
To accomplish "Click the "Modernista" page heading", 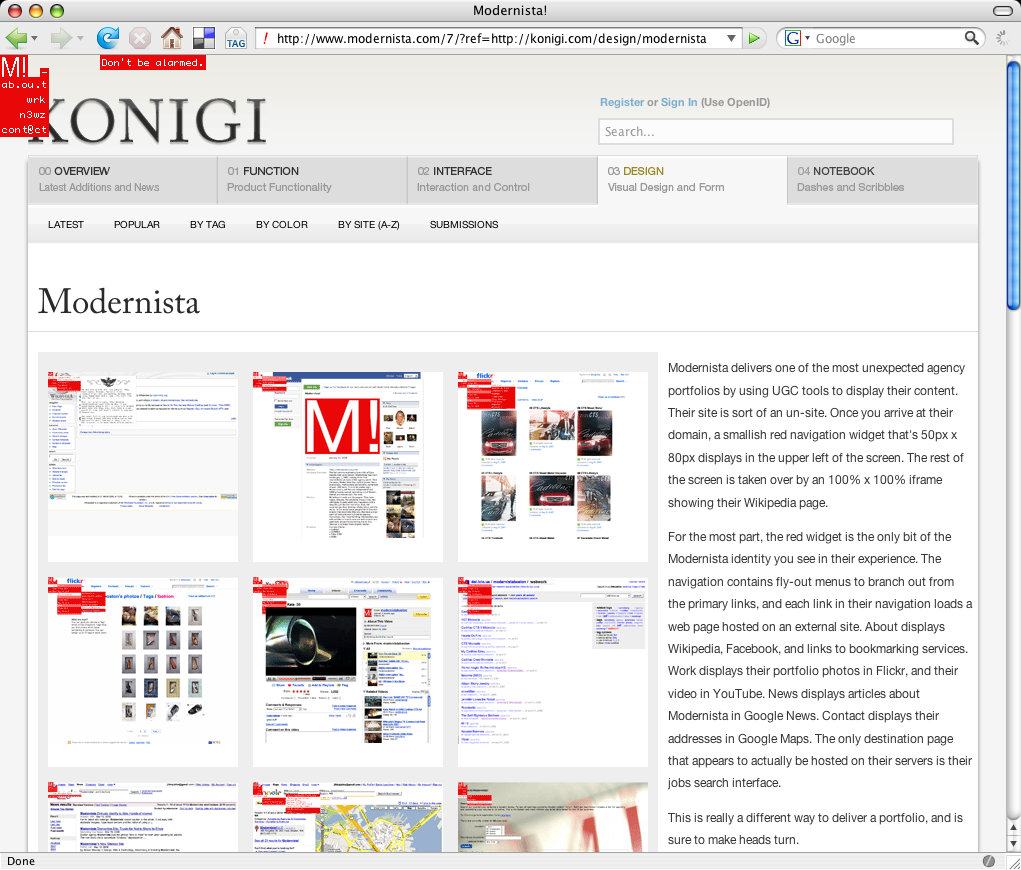I will (x=119, y=302).
